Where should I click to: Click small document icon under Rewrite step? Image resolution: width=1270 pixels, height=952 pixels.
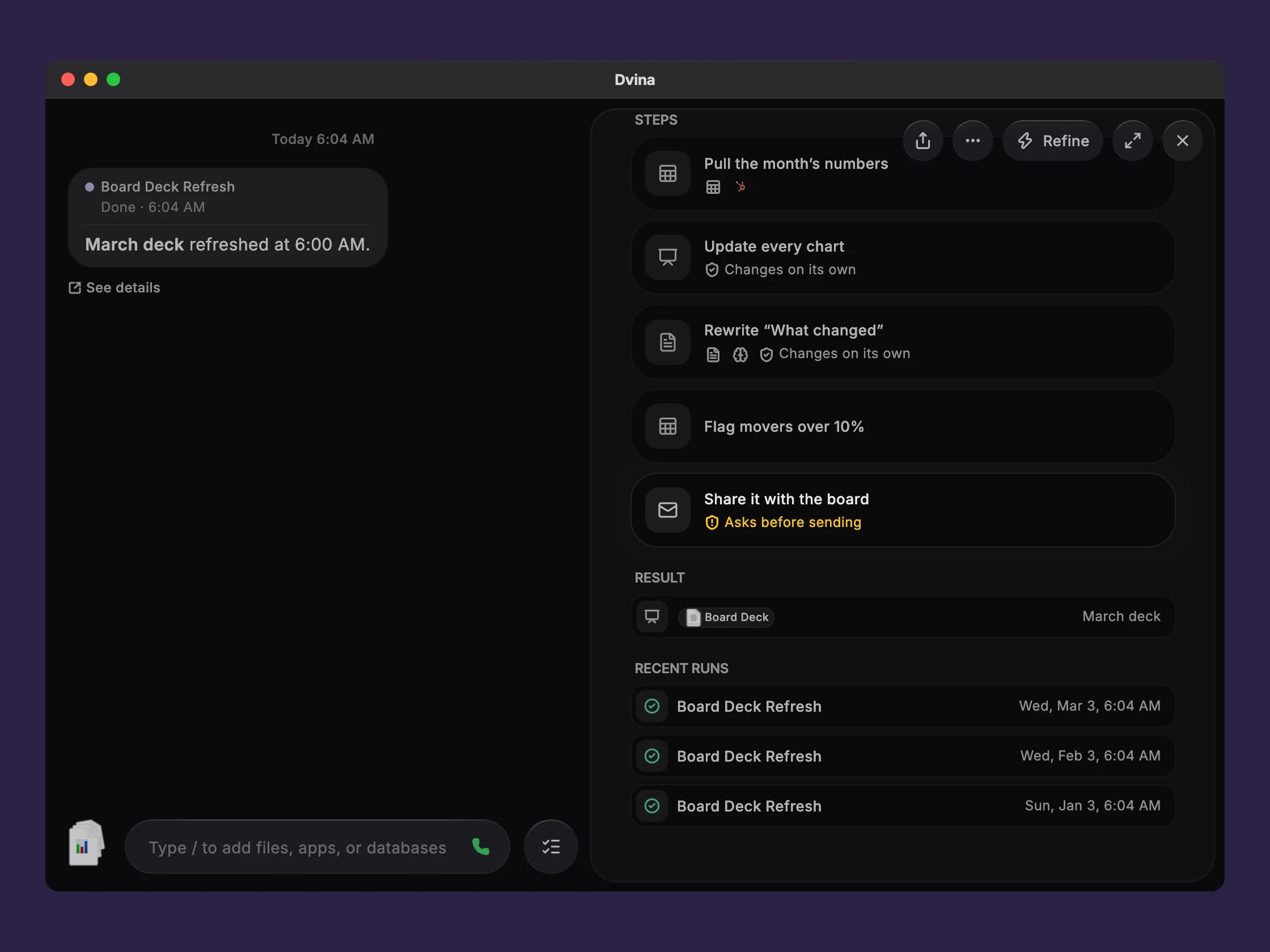click(x=713, y=355)
